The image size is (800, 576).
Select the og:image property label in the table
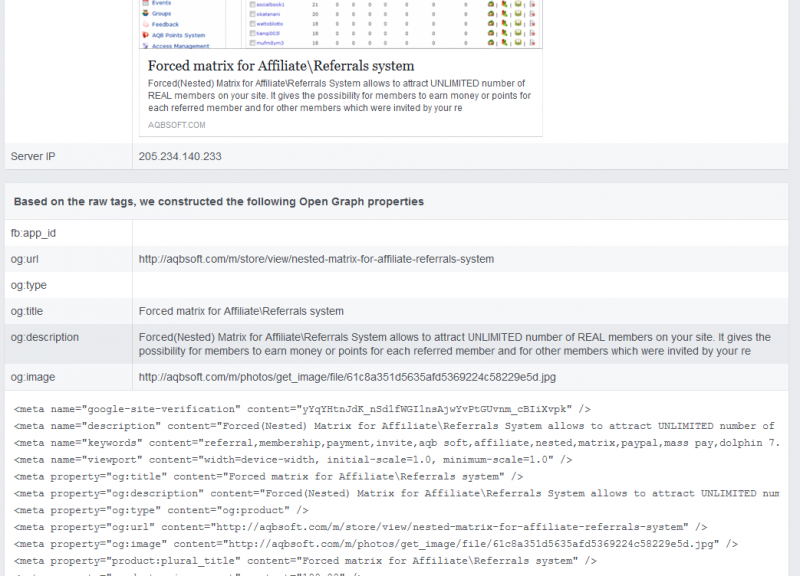pyautogui.click(x=33, y=377)
